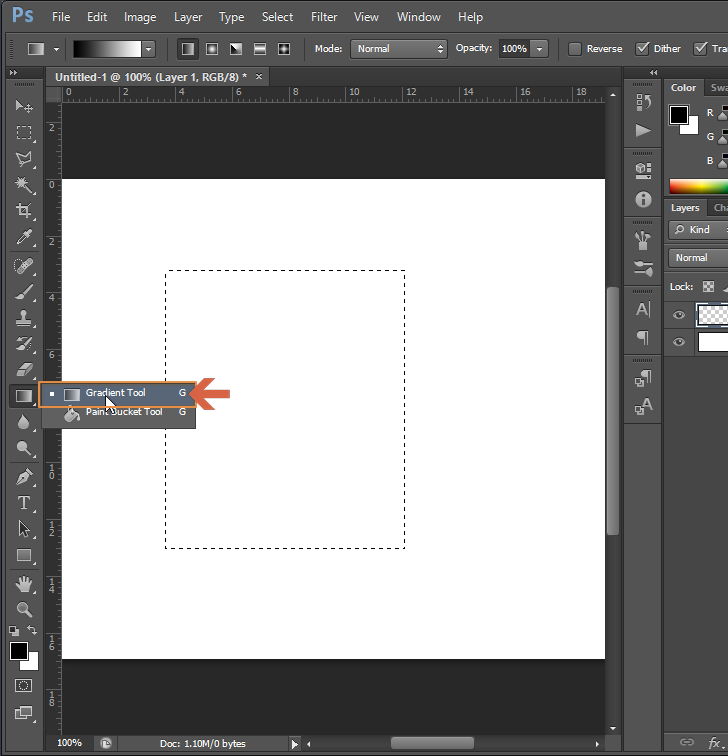Image resolution: width=728 pixels, height=756 pixels.
Task: Close the Untitled-1 document tab
Action: (259, 77)
